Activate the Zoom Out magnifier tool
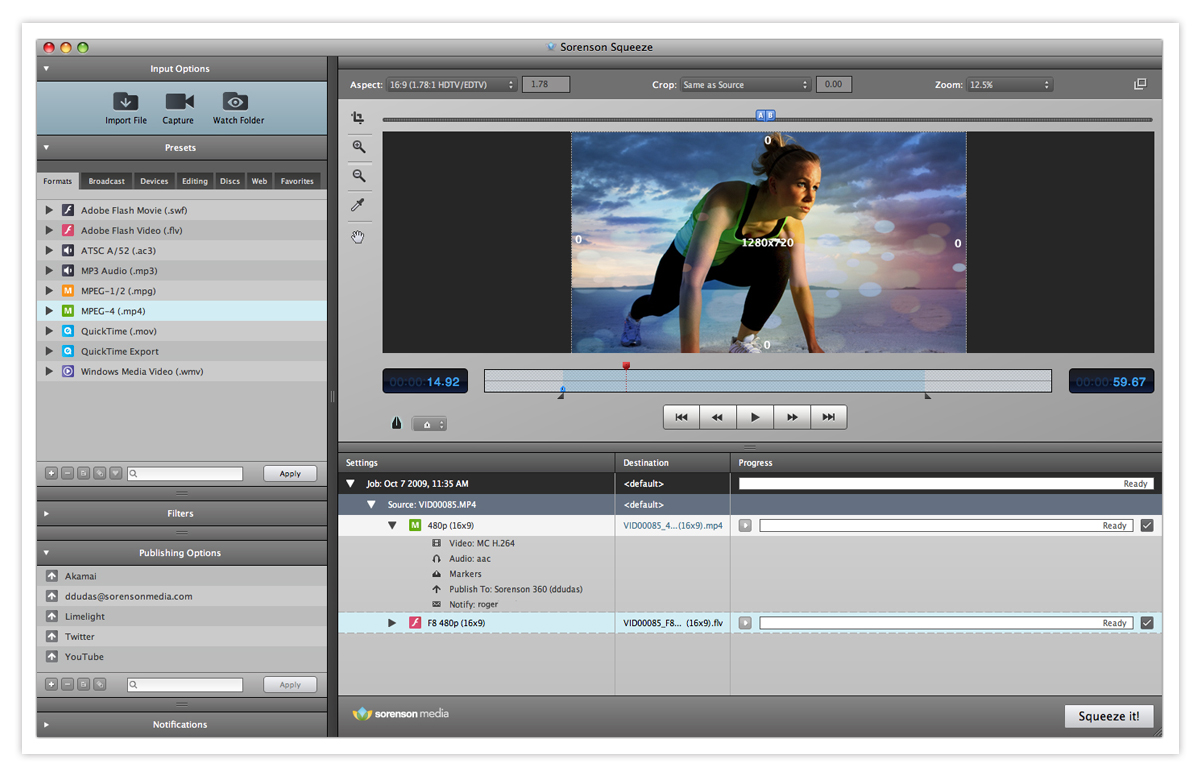The width and height of the screenshot is (1202, 777). 359,176
